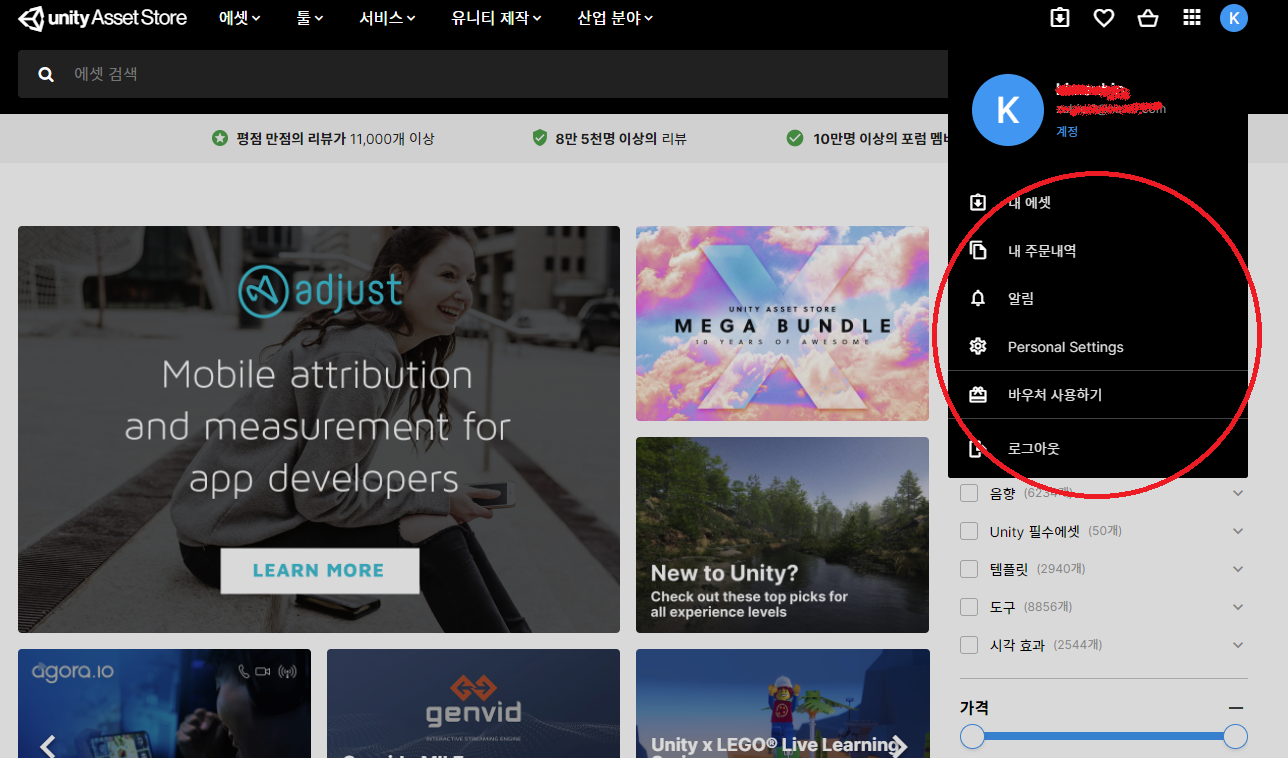Click the green star review badge icon
Viewport: 1288px width, 758px height.
point(219,138)
